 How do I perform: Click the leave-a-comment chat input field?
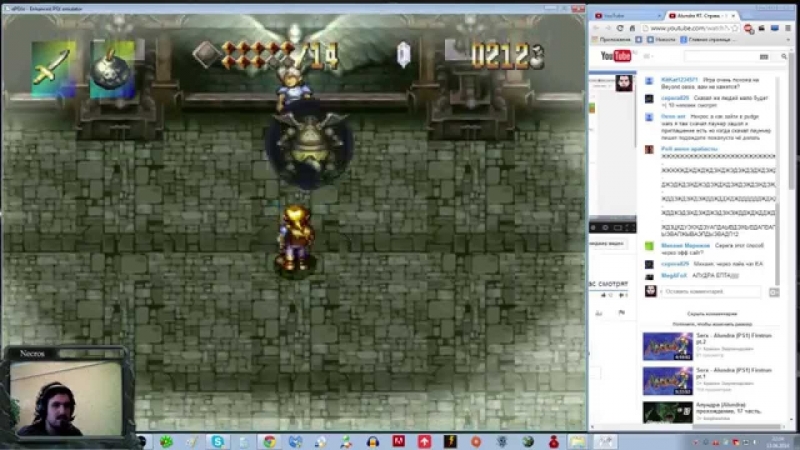coord(710,291)
